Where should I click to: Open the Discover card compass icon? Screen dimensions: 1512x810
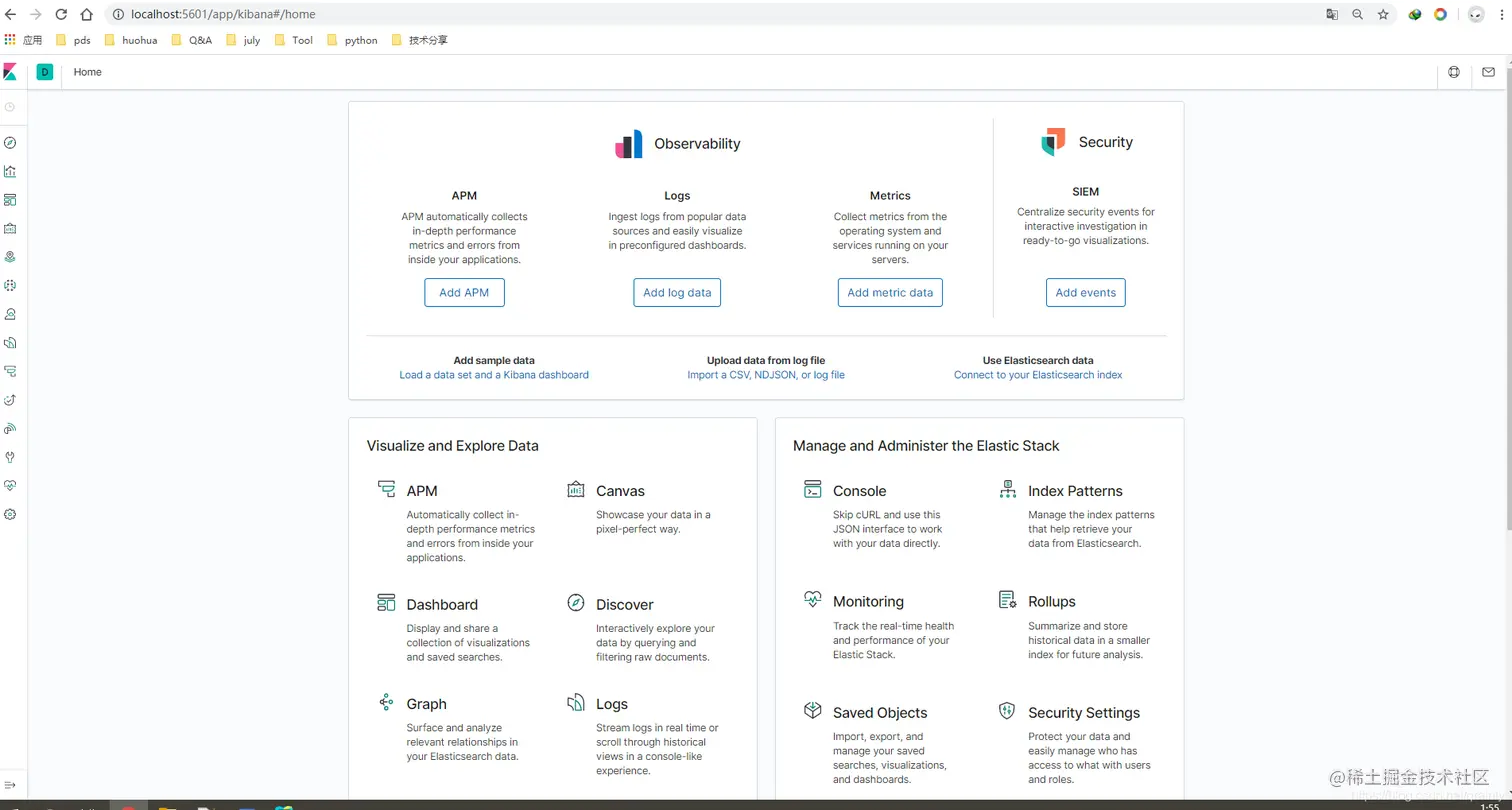pyautogui.click(x=576, y=603)
